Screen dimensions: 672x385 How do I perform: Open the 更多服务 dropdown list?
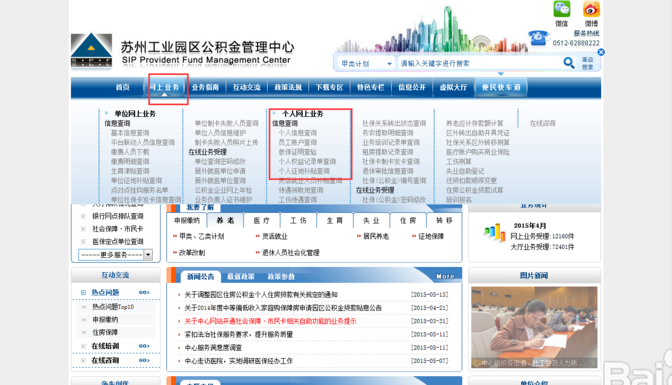click(115, 255)
